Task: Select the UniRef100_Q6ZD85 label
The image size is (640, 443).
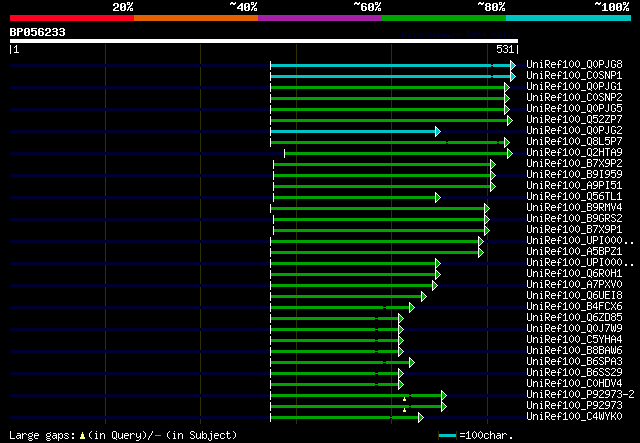Action: (x=574, y=318)
